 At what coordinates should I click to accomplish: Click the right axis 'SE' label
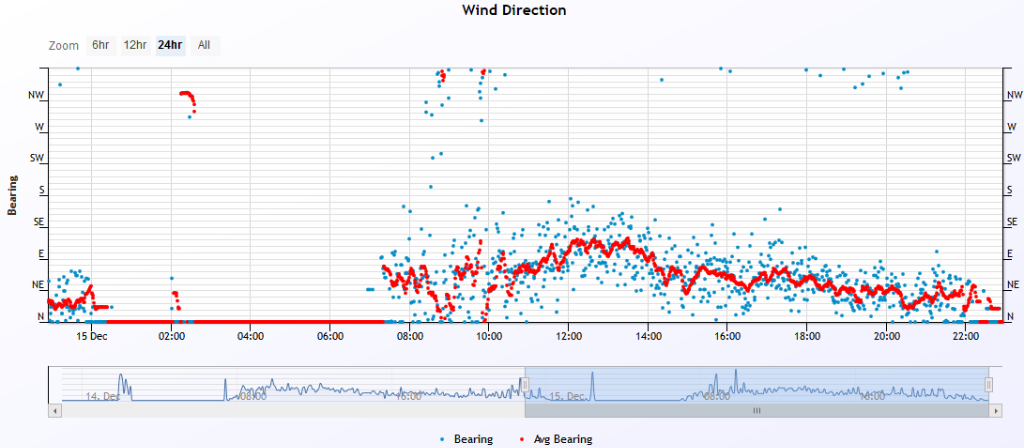click(1013, 222)
